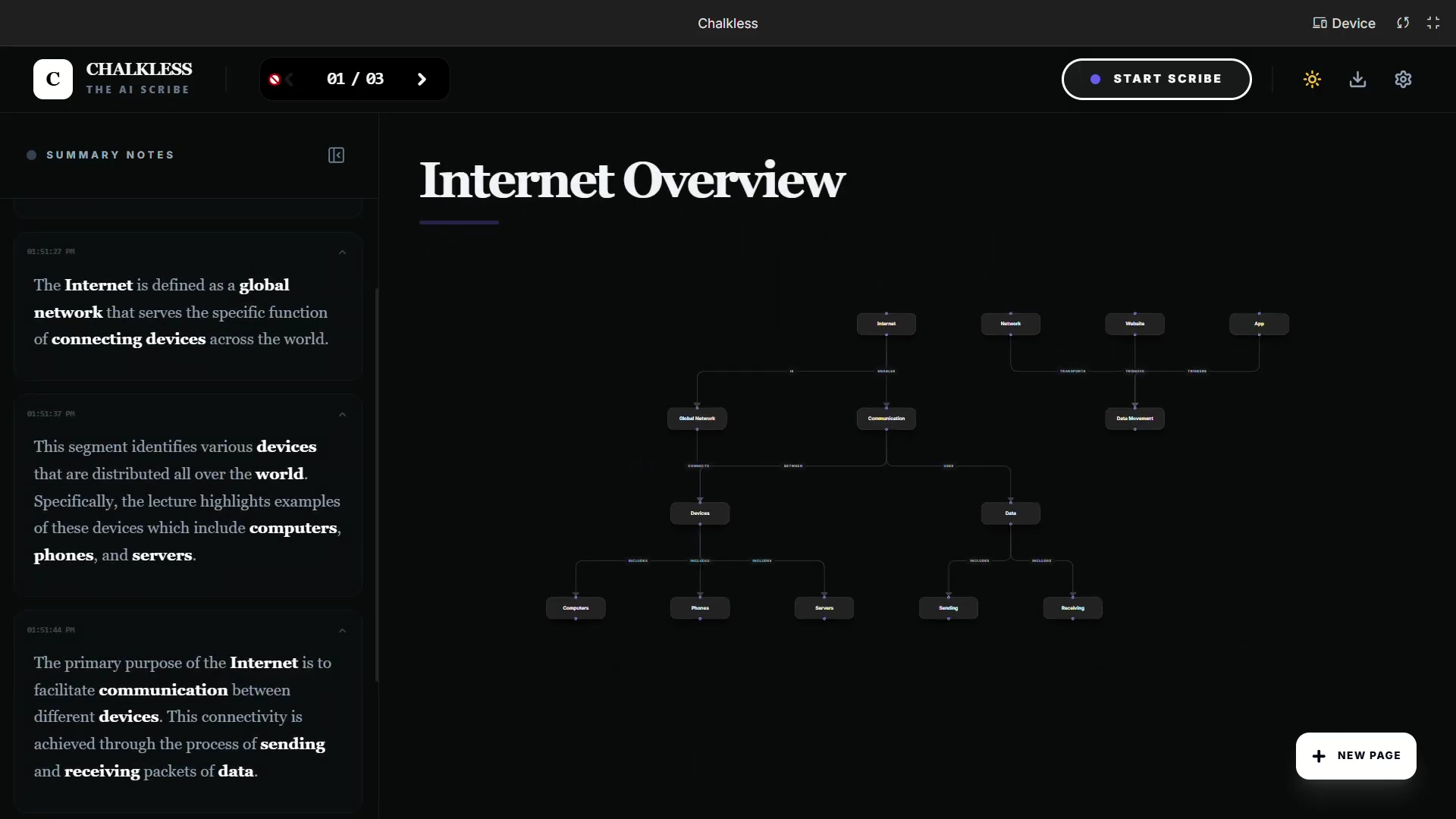This screenshot has width=1456, height=819.
Task: Click the reload preview icon
Action: (1403, 23)
